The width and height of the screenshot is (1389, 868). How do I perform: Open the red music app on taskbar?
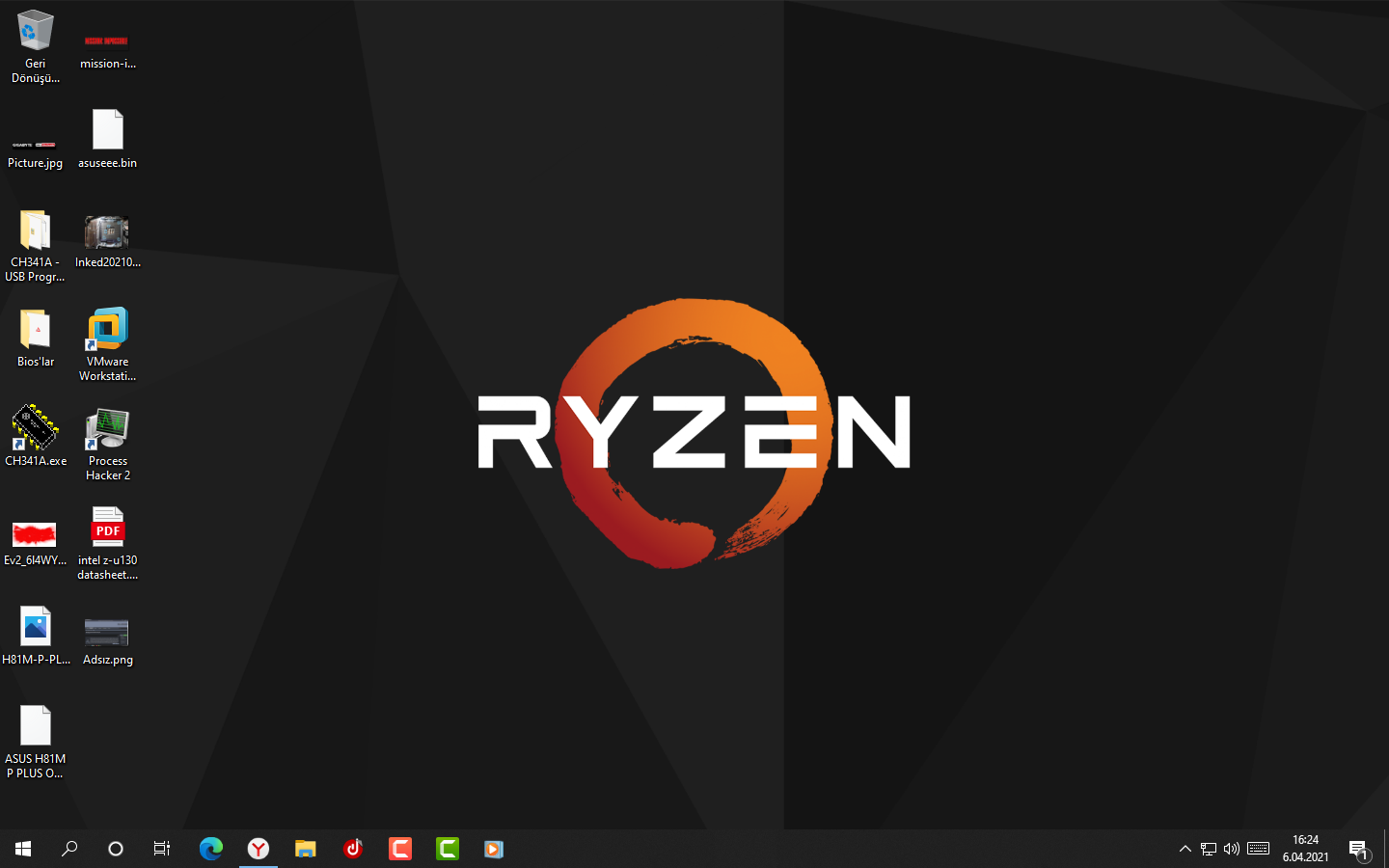pyautogui.click(x=353, y=849)
